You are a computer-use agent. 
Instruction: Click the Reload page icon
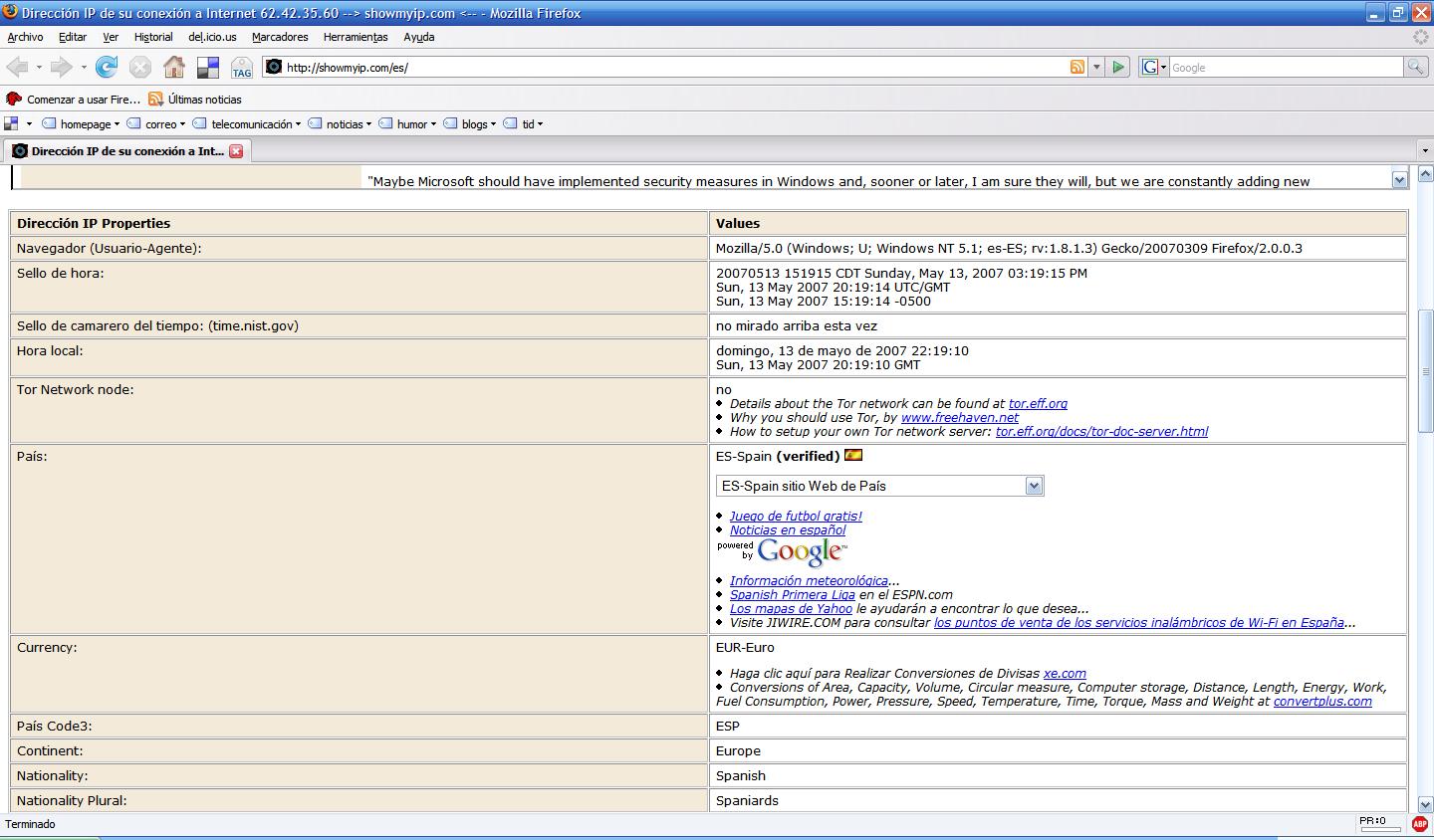(107, 67)
